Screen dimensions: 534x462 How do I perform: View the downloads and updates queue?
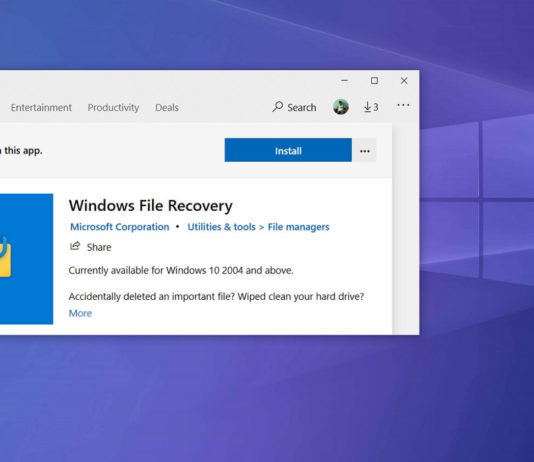(x=371, y=107)
